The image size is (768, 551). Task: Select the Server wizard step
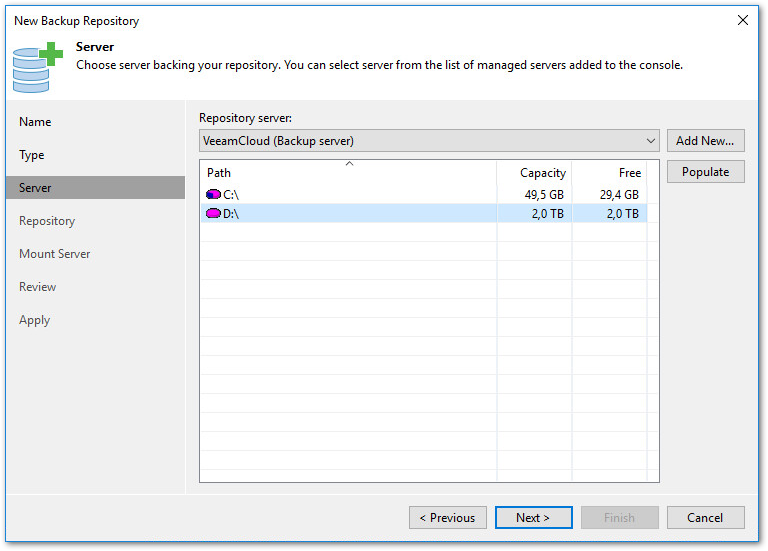[35, 188]
